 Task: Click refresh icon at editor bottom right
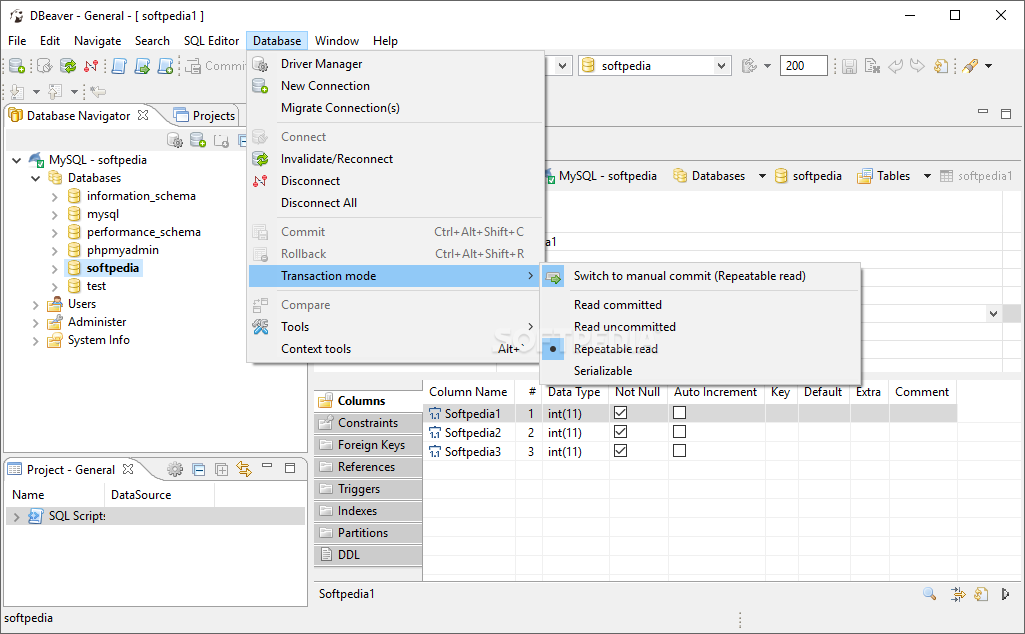[x=981, y=593]
